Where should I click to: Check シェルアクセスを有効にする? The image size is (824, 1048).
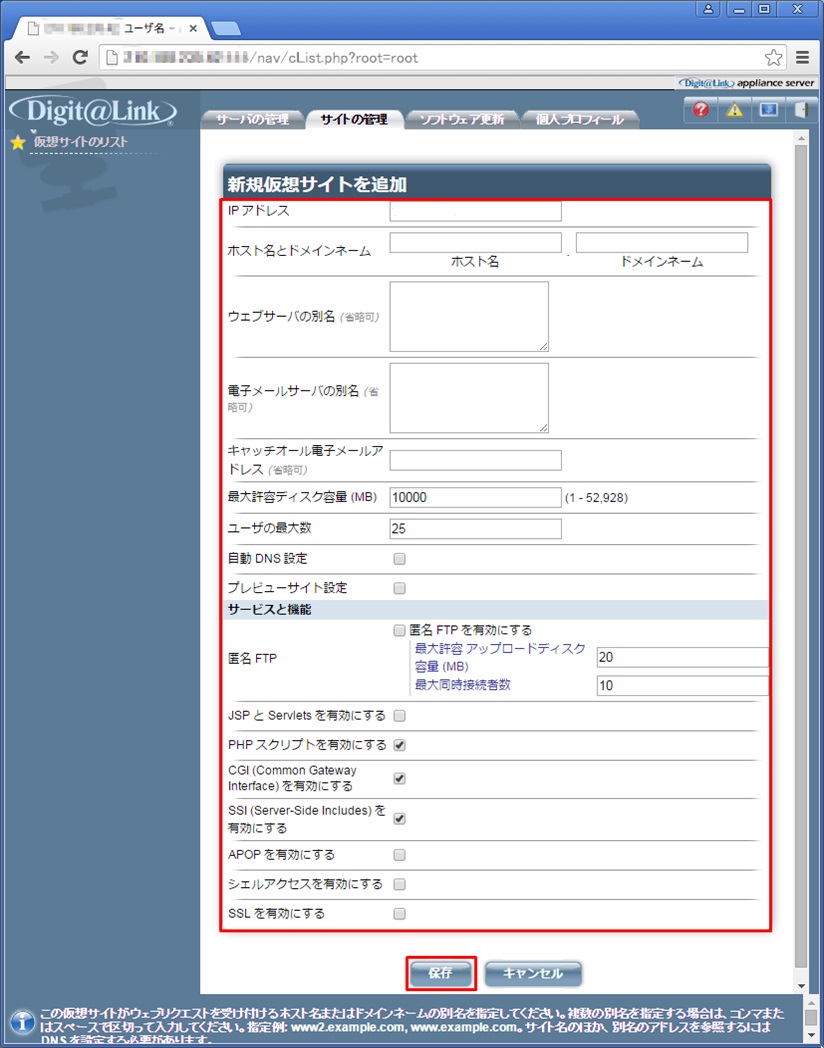pos(400,884)
